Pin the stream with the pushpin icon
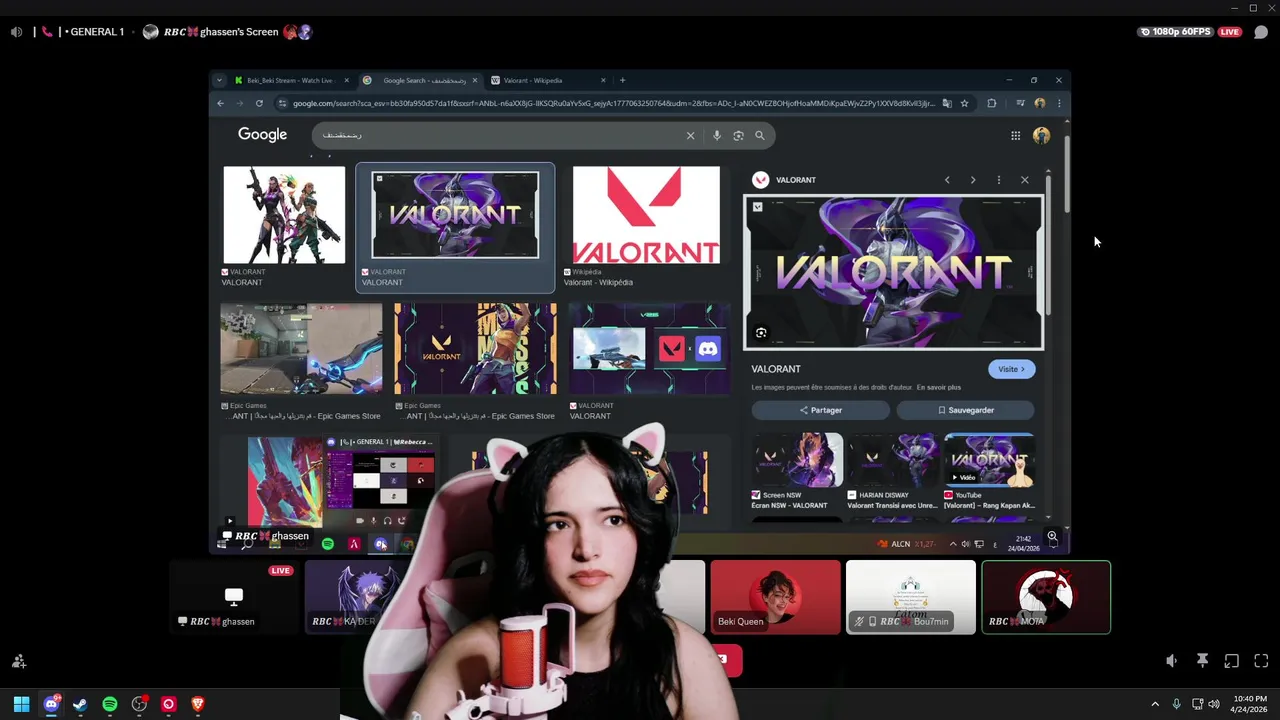This screenshot has height=720, width=1280. pyautogui.click(x=1202, y=661)
